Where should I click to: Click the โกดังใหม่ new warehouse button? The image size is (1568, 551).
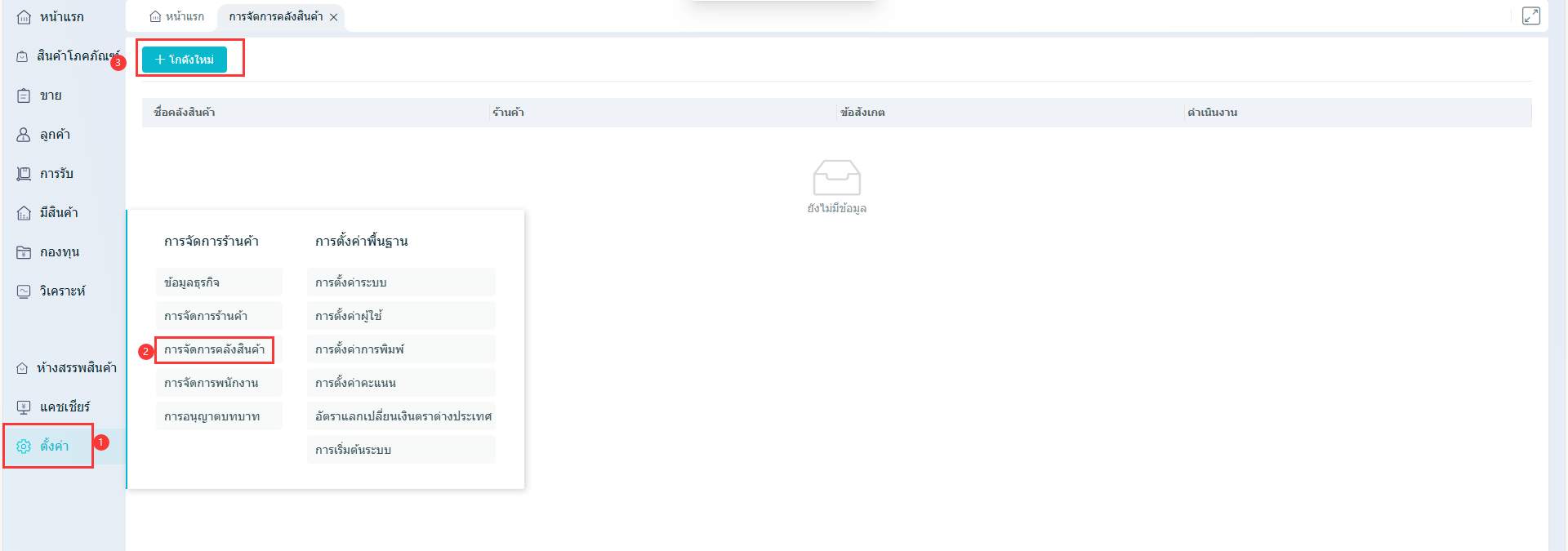tap(185, 60)
